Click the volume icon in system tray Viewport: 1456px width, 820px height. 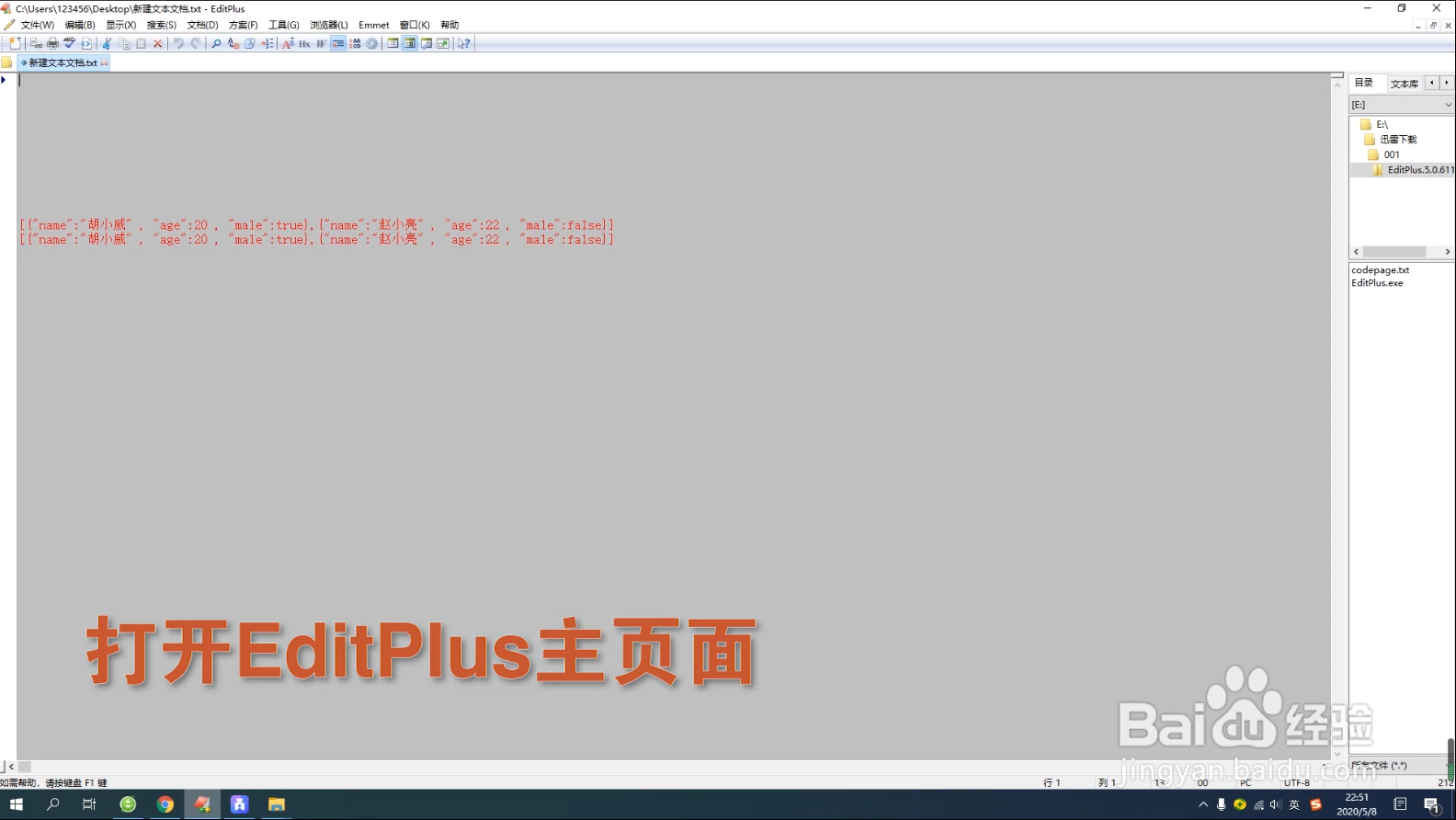(1276, 804)
